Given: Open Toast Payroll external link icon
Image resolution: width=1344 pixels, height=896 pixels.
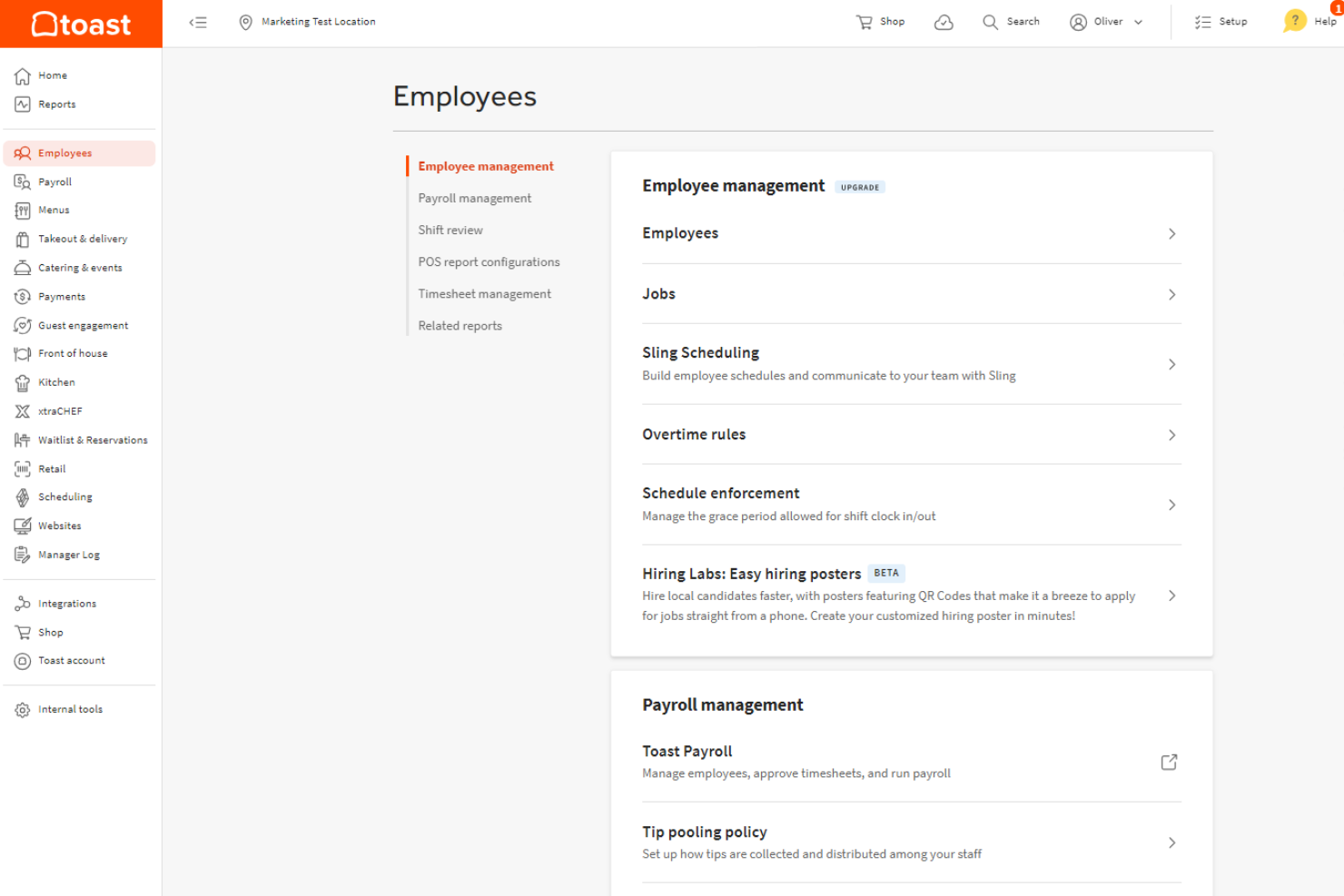Looking at the screenshot, I should (1169, 762).
